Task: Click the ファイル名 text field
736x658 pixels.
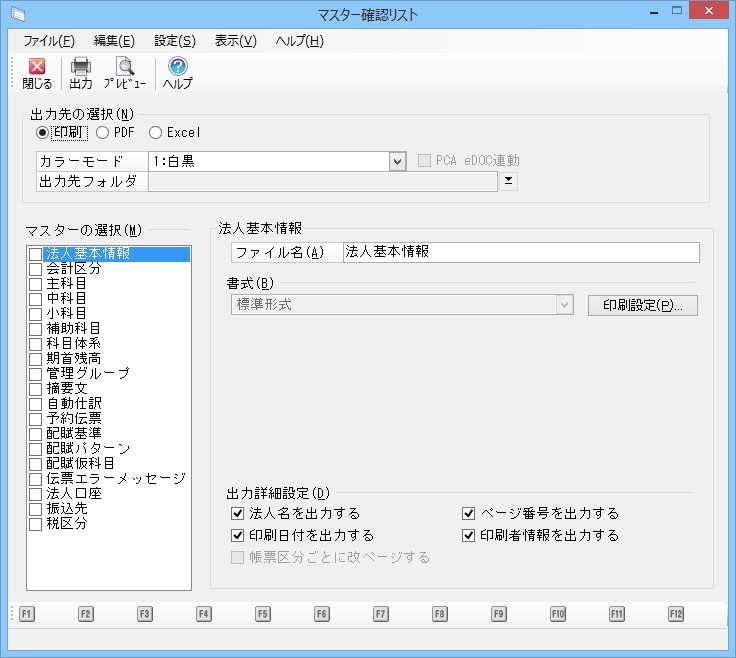Action: tap(520, 252)
